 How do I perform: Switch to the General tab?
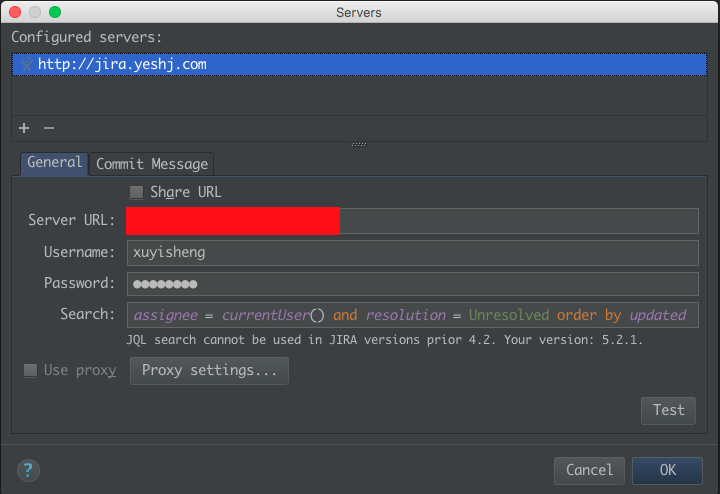pyautogui.click(x=54, y=163)
